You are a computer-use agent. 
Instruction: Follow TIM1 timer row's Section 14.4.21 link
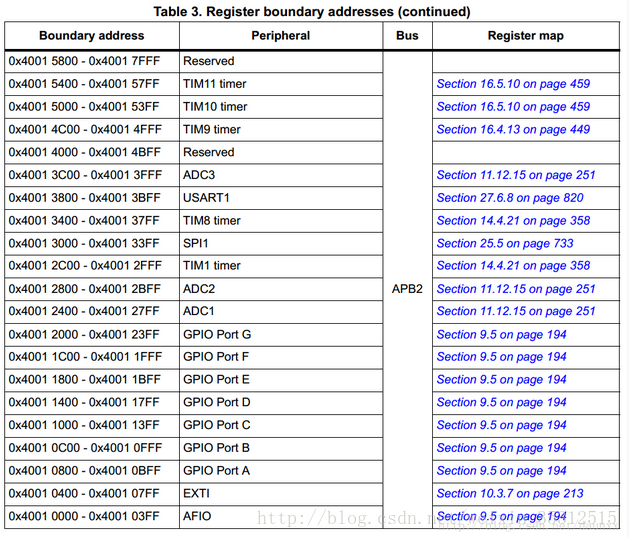513,266
